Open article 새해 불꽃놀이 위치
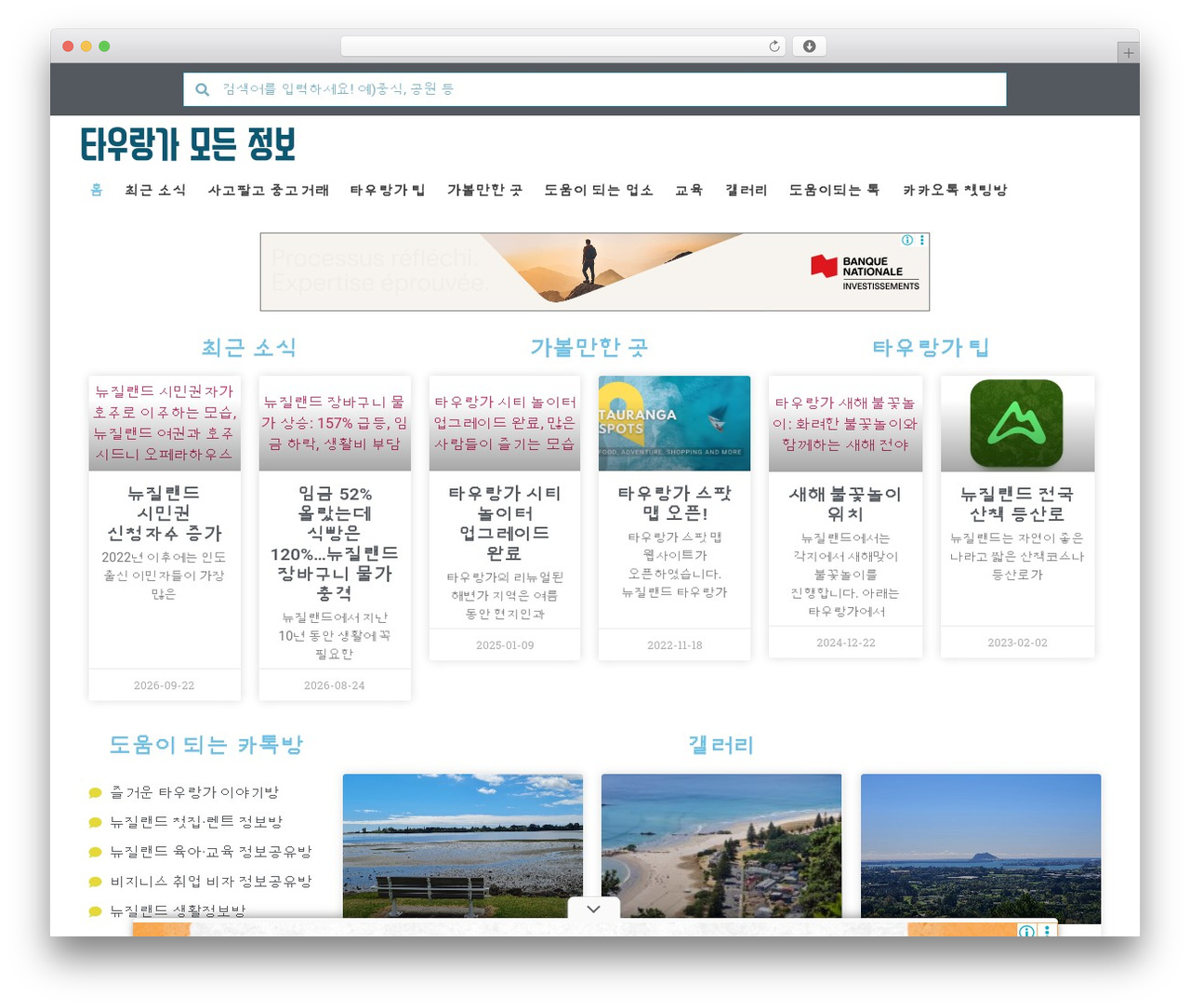This screenshot has width=1190, height=1008. 845,503
